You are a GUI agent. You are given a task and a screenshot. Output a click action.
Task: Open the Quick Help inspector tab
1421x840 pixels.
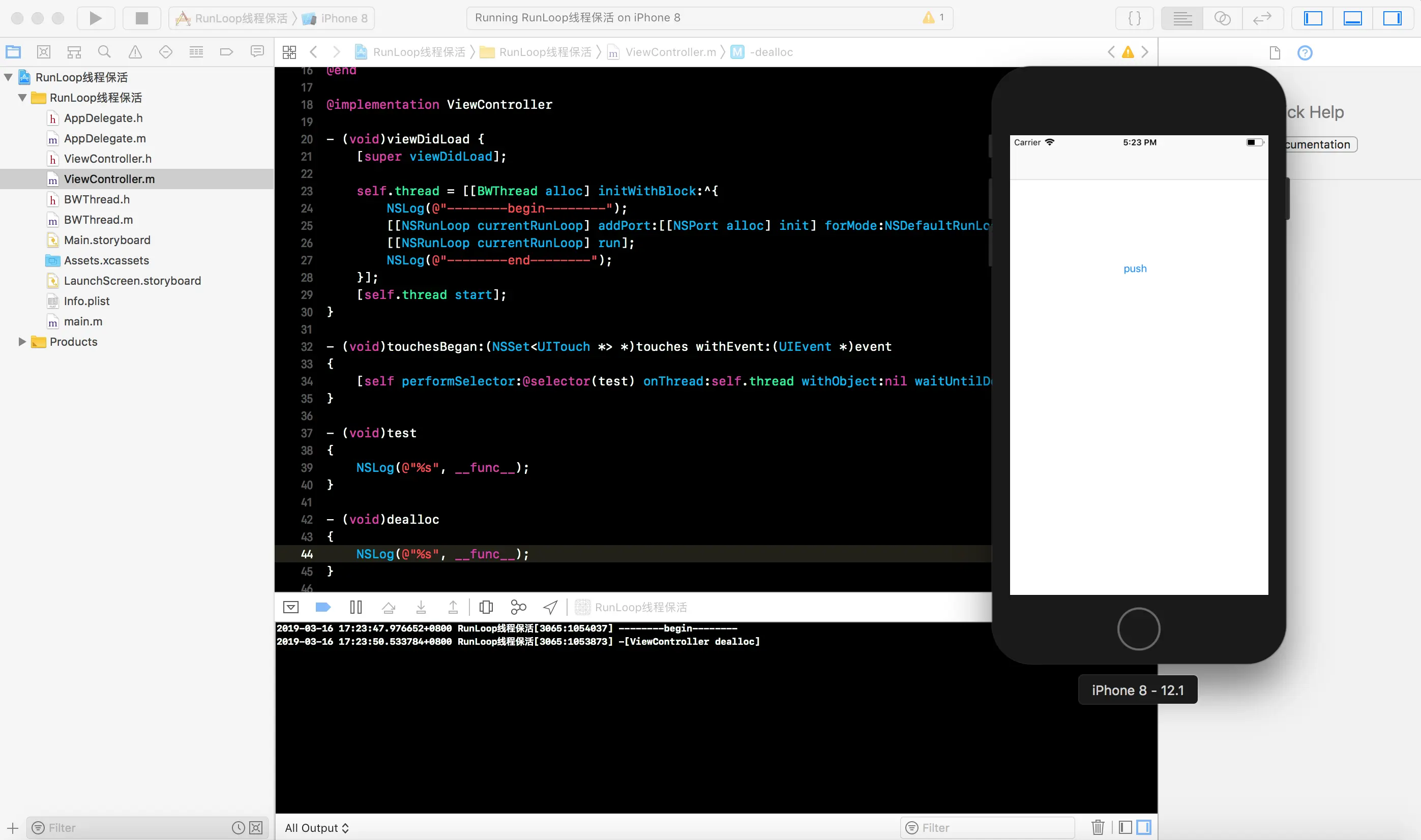coord(1305,53)
